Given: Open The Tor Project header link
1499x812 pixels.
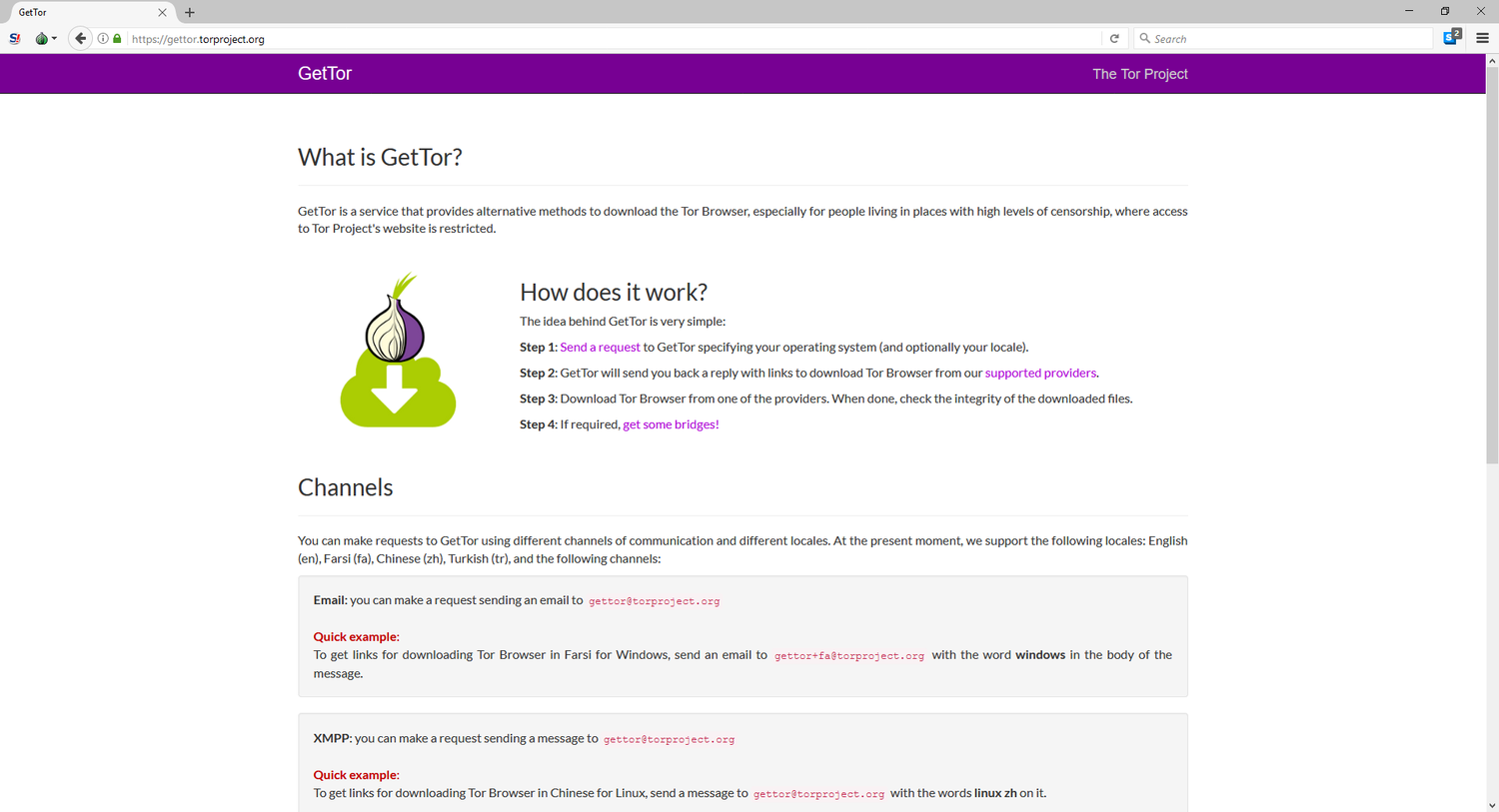Looking at the screenshot, I should click(1140, 74).
